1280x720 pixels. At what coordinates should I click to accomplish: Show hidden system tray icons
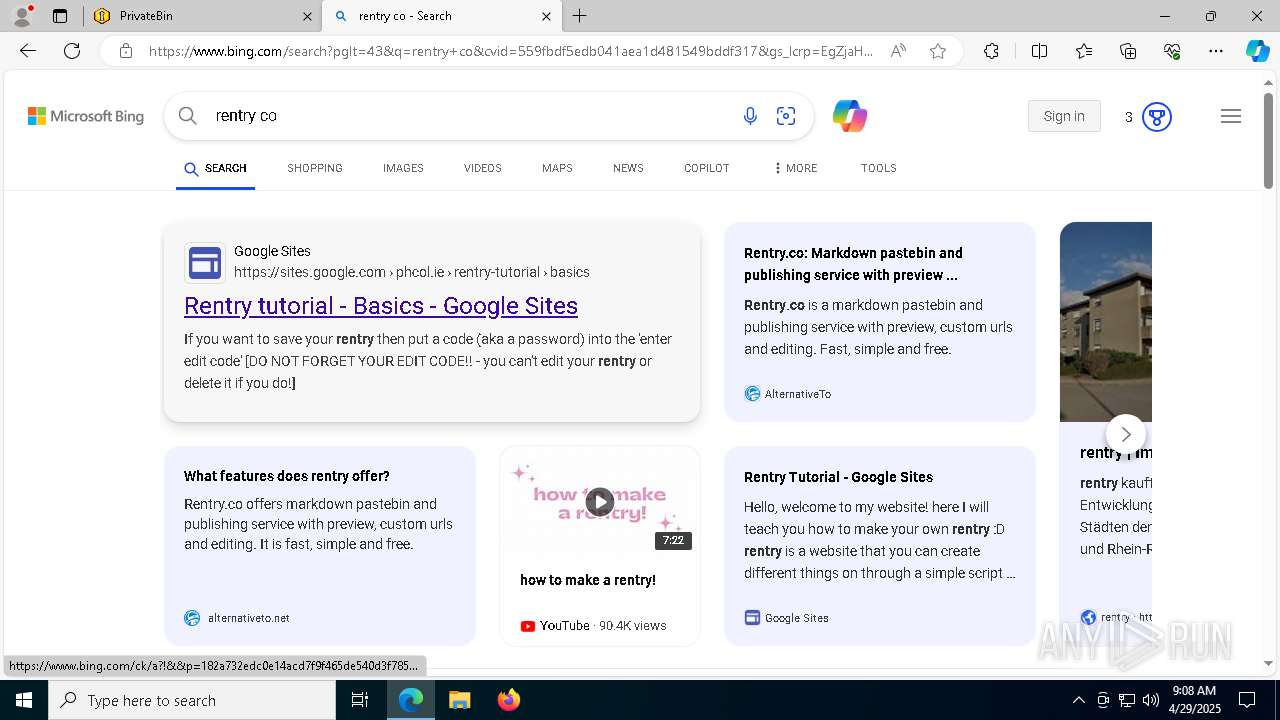[x=1078, y=700]
